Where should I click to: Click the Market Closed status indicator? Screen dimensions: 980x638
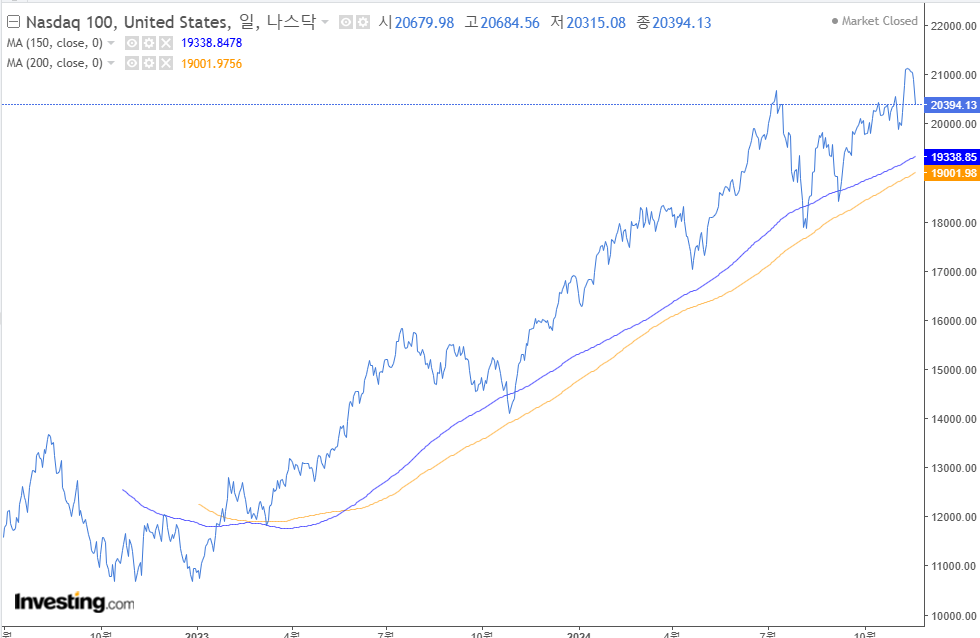tap(874, 21)
